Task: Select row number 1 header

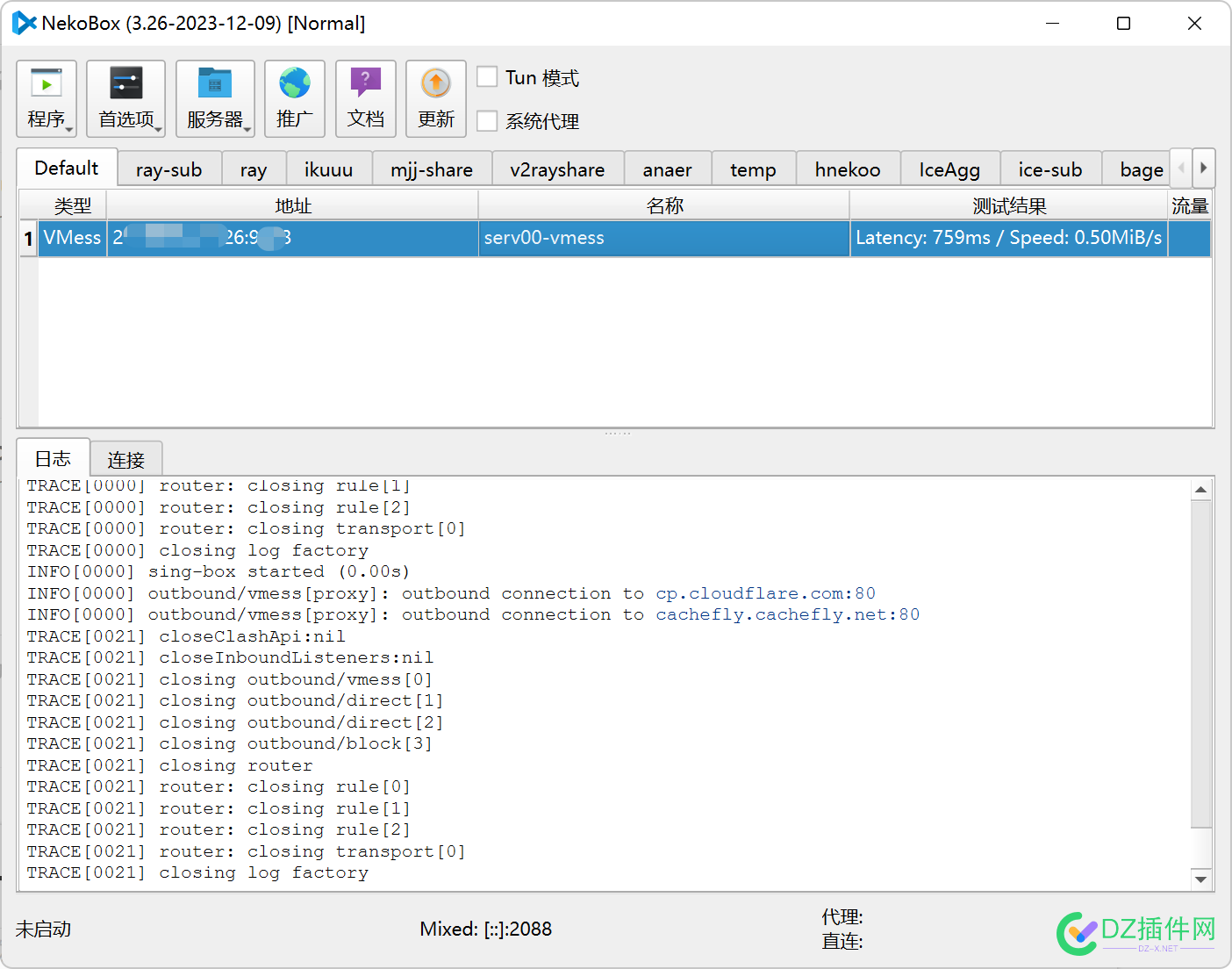Action: coord(28,238)
